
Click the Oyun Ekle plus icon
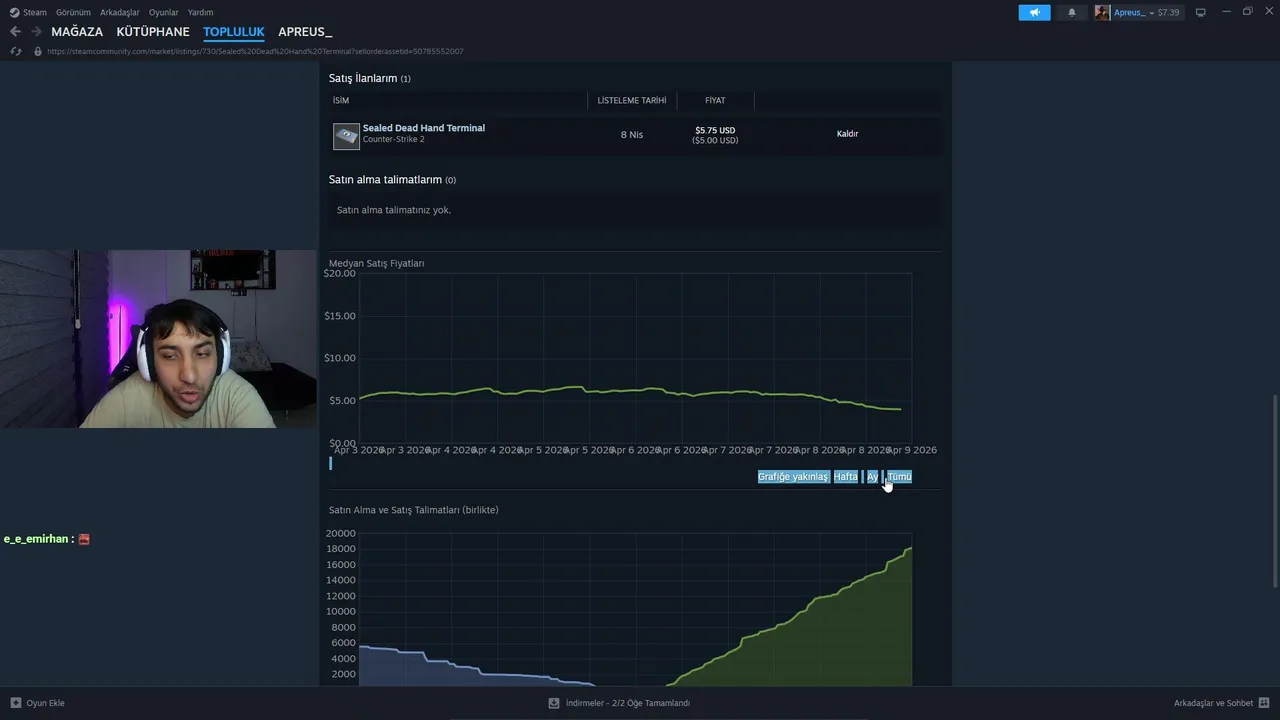15,703
